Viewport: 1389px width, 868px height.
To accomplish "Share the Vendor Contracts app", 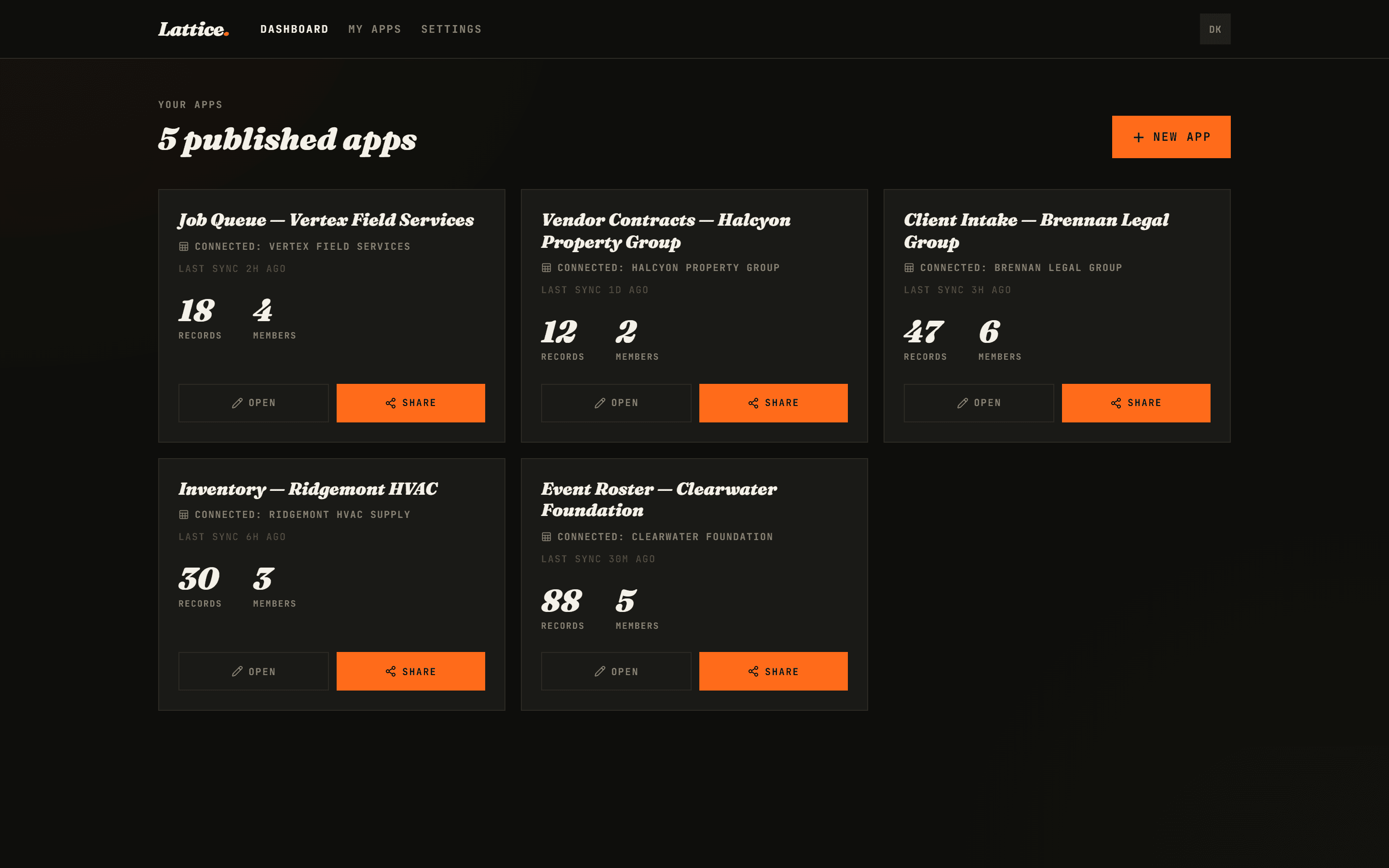I will pyautogui.click(x=773, y=403).
